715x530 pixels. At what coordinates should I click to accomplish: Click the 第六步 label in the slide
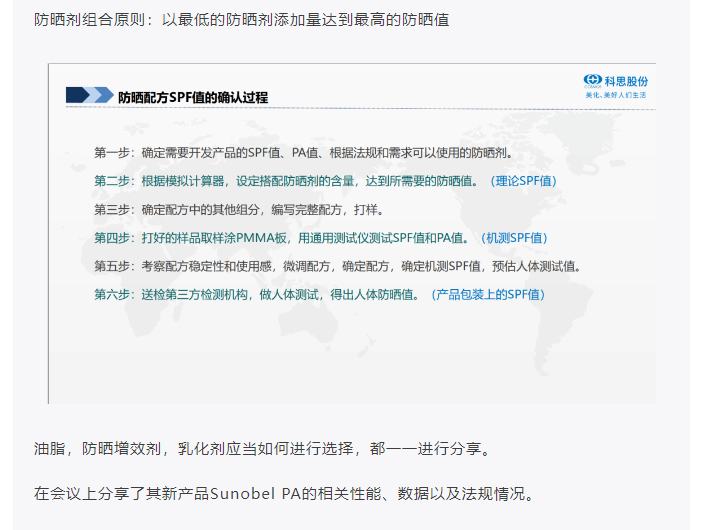pyautogui.click(x=113, y=294)
